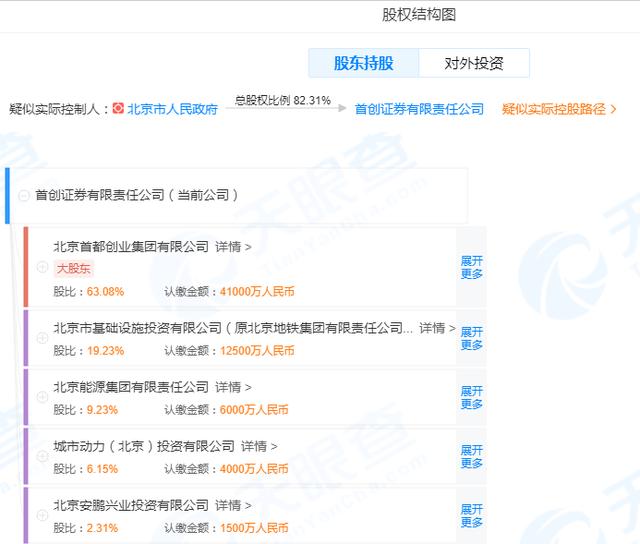
Task: Open 详情 for 北京首都创业集团有限公司
Action: point(233,247)
